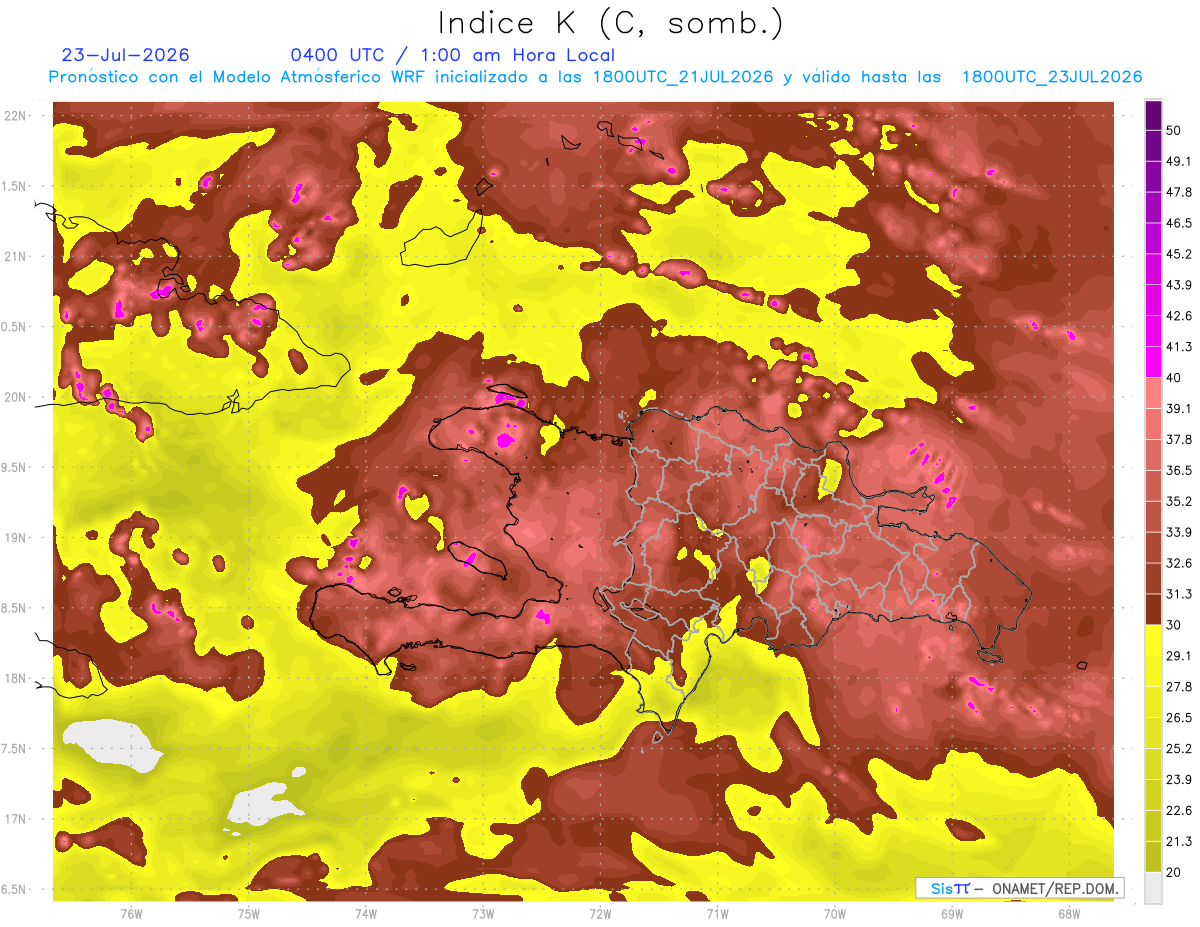Image resolution: width=1200 pixels, height=927 pixels.
Task: Pick the bright yellow legend swatch between 29.1 and 30
Action: click(1153, 640)
